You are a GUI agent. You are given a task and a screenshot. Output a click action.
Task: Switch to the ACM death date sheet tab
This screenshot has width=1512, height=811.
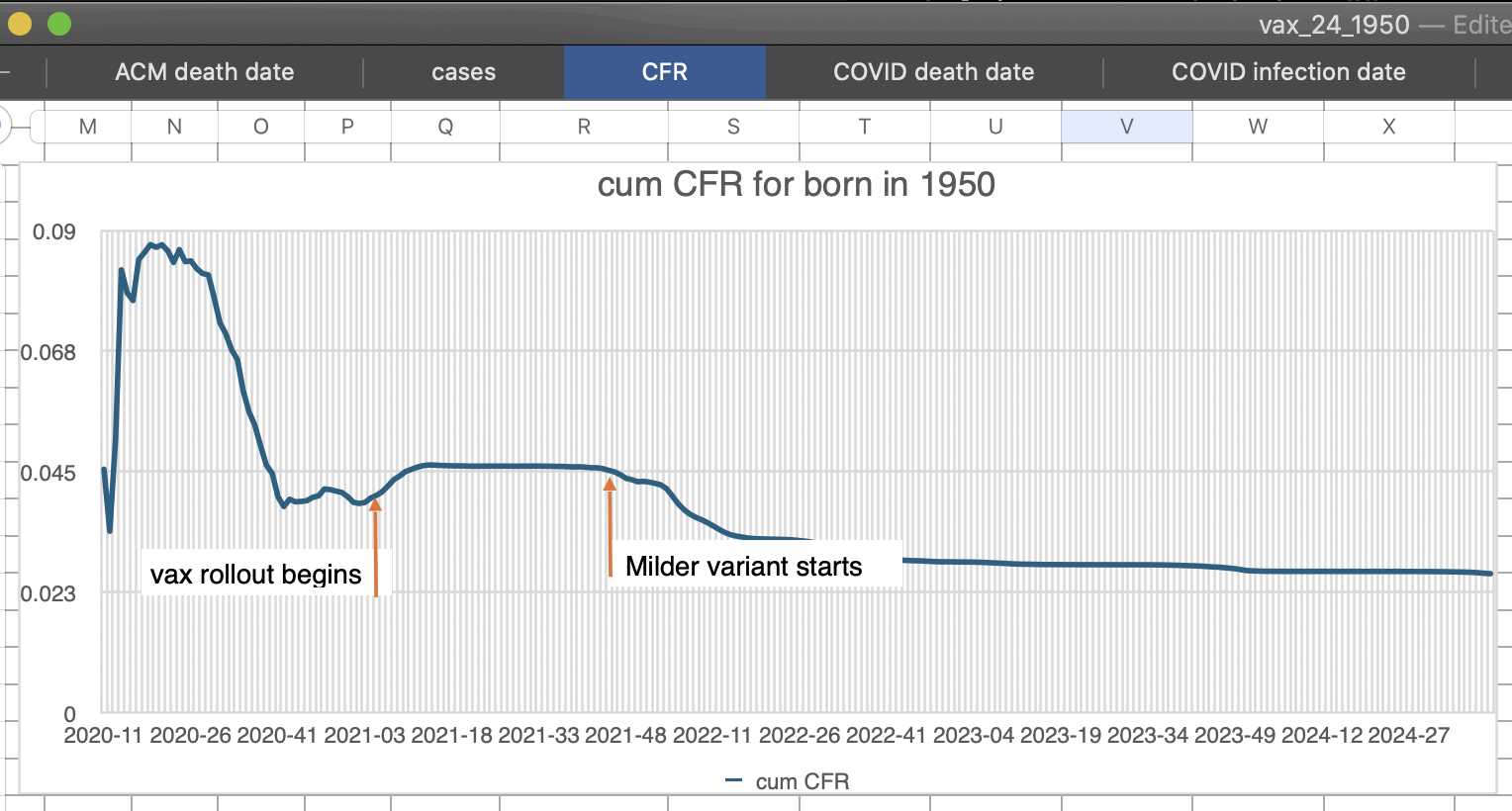tap(204, 72)
